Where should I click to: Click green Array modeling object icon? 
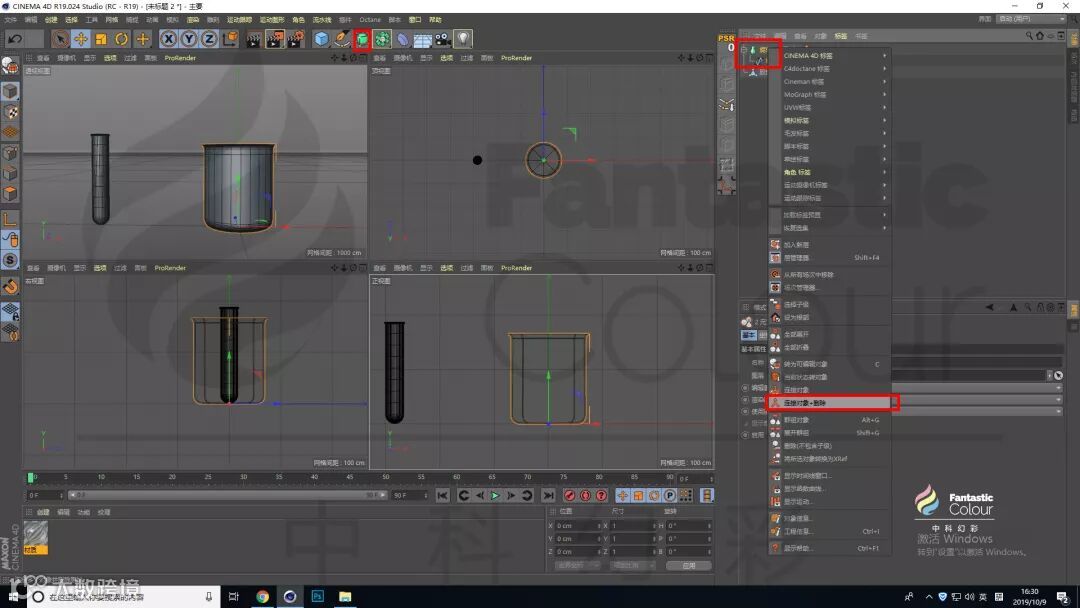[x=382, y=39]
